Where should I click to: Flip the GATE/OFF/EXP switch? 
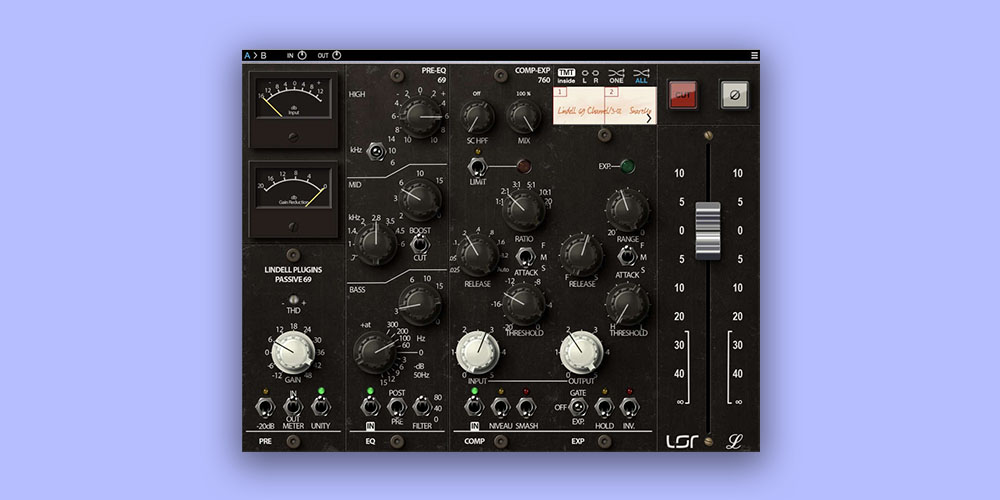pos(578,406)
